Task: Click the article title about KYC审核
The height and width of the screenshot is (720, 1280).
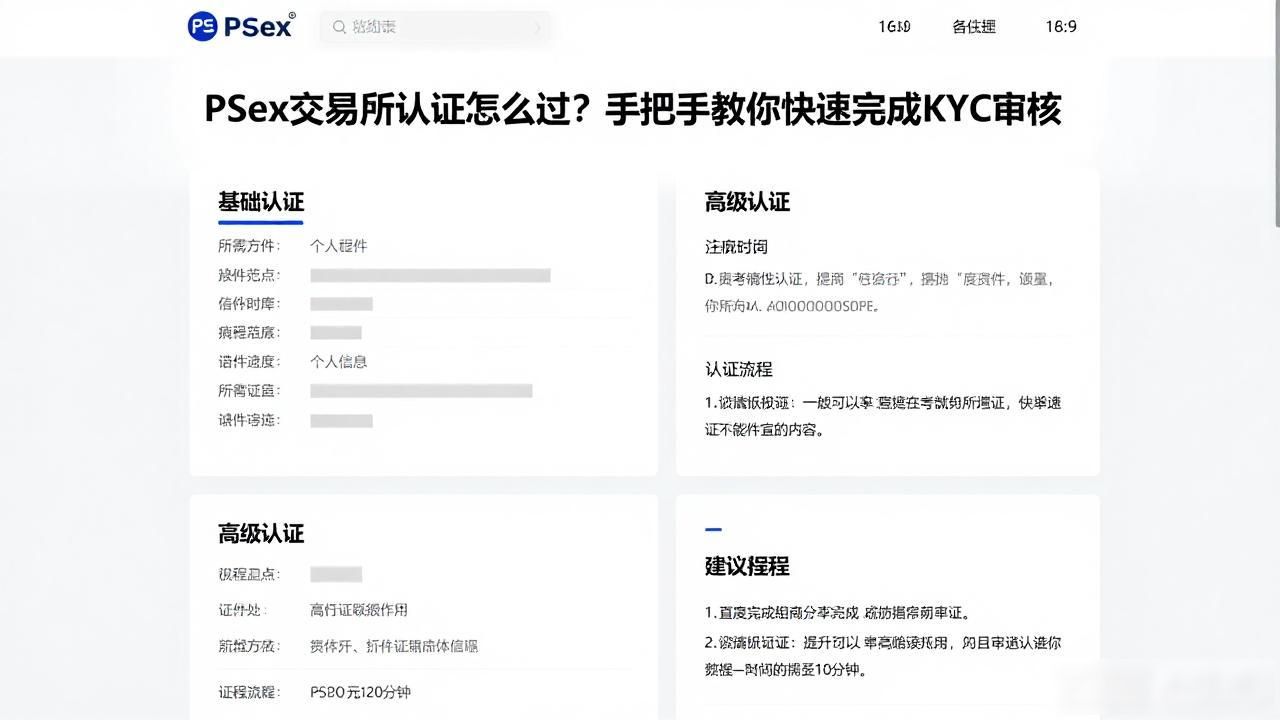Action: (x=632, y=109)
